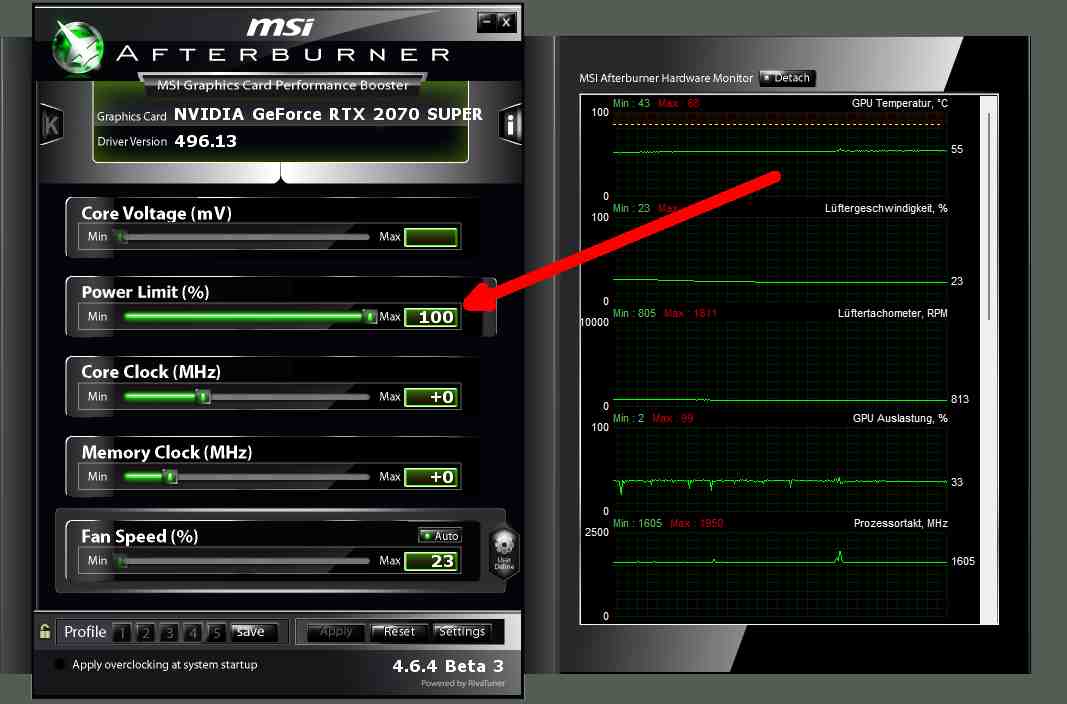The height and width of the screenshot is (704, 1067).
Task: Toggle the profile lock padlock icon
Action: (x=45, y=631)
